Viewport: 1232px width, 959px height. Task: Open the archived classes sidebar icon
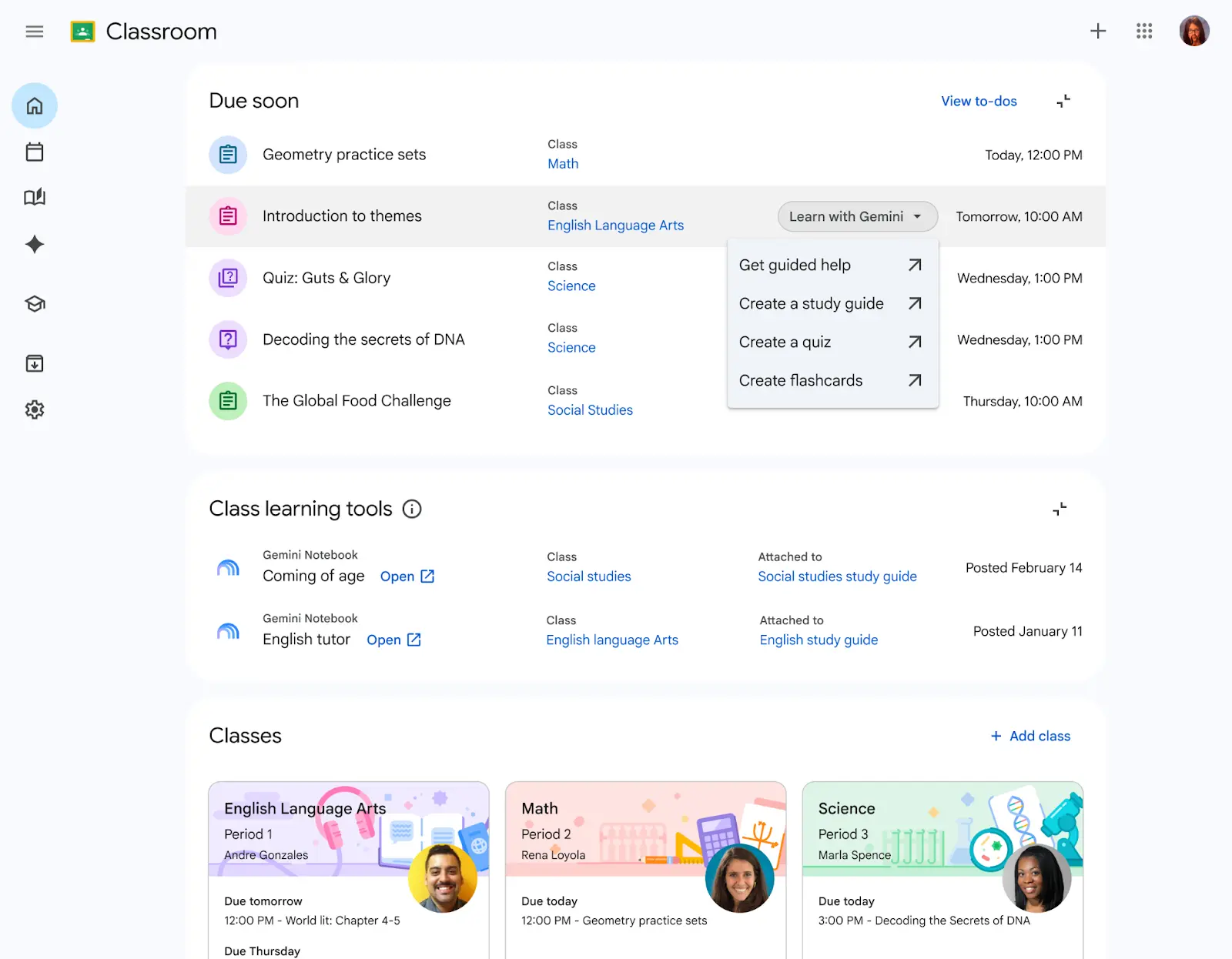[35, 363]
